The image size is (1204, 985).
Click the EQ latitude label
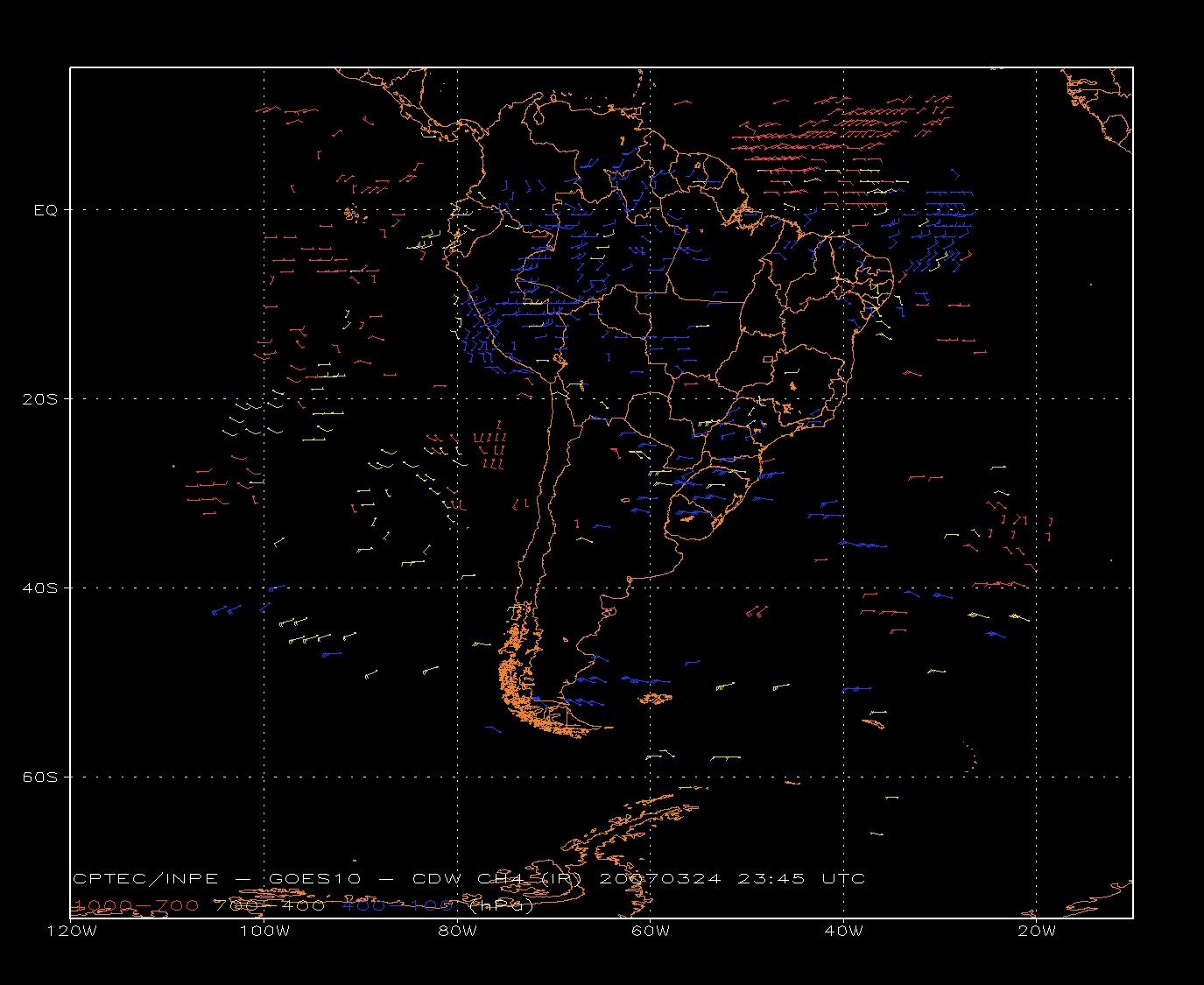click(46, 210)
